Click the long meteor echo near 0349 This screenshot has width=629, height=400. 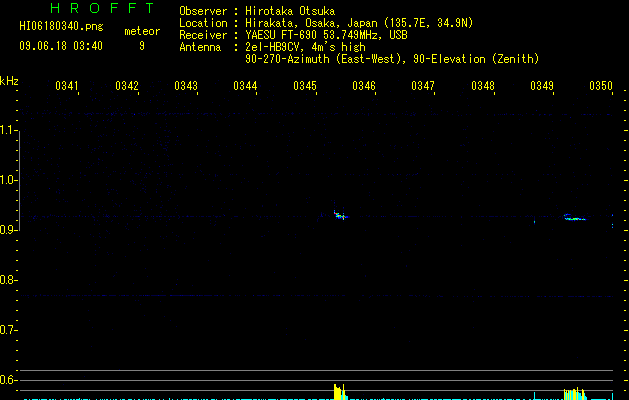575,217
